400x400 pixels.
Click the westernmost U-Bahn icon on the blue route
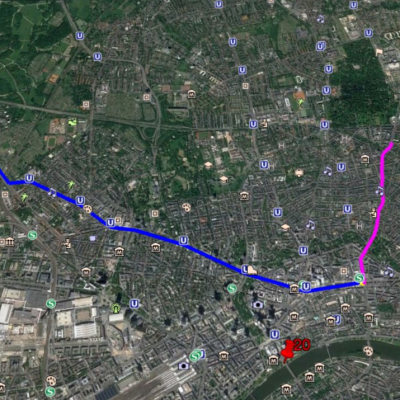click(29, 179)
